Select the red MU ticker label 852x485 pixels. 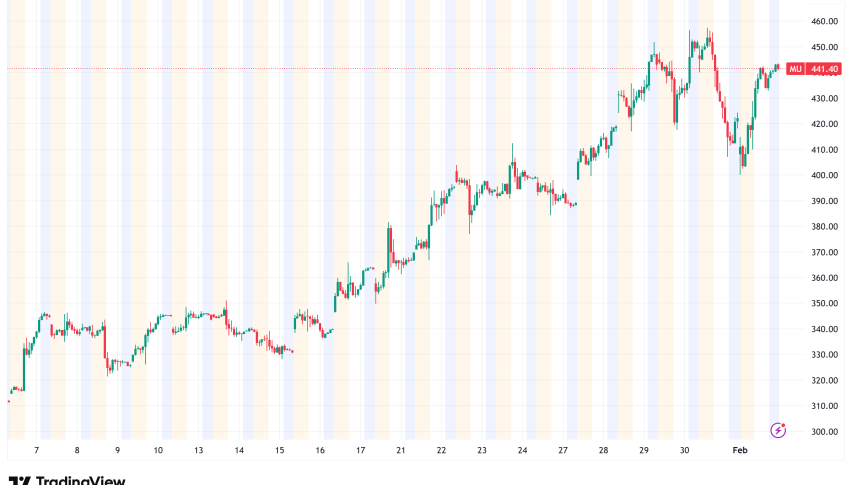pos(795,69)
